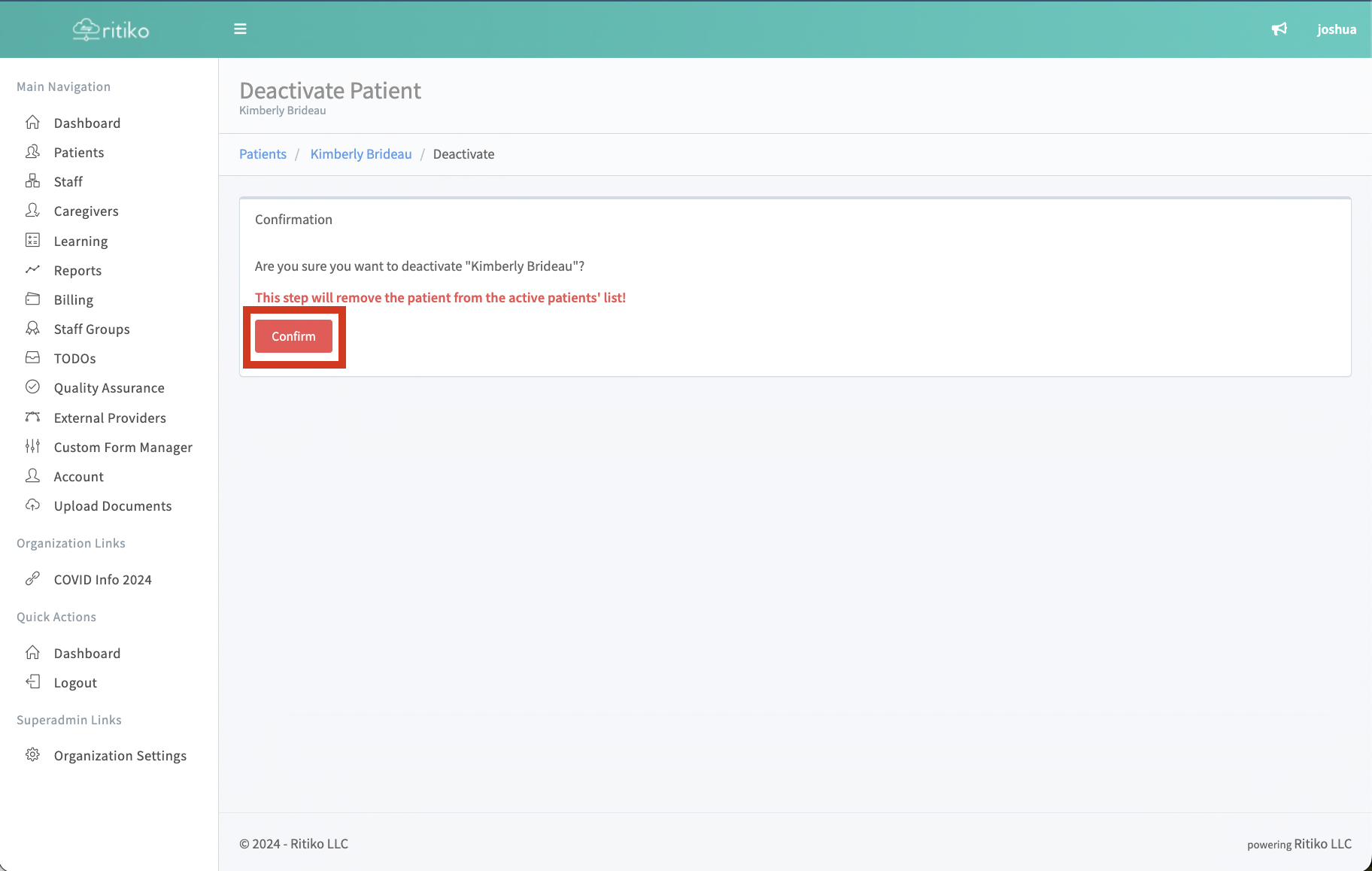This screenshot has height=871, width=1372.
Task: Click the Organization Settings gear icon
Action: pos(32,755)
